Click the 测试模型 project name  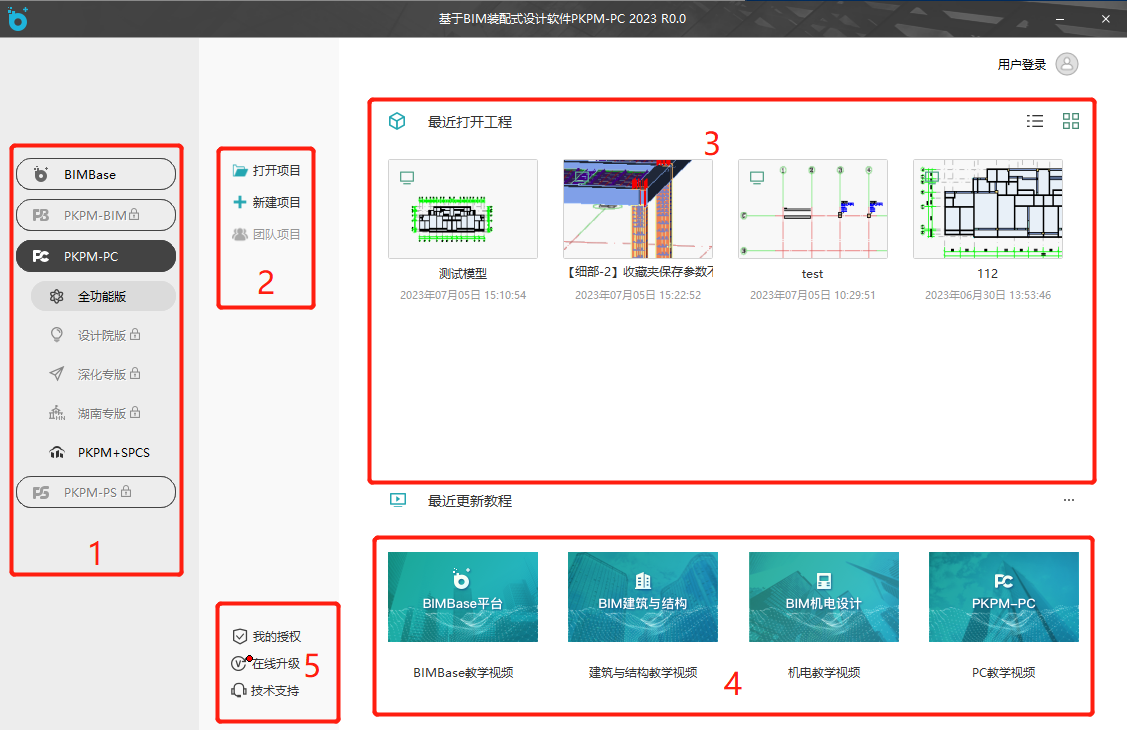(x=463, y=274)
